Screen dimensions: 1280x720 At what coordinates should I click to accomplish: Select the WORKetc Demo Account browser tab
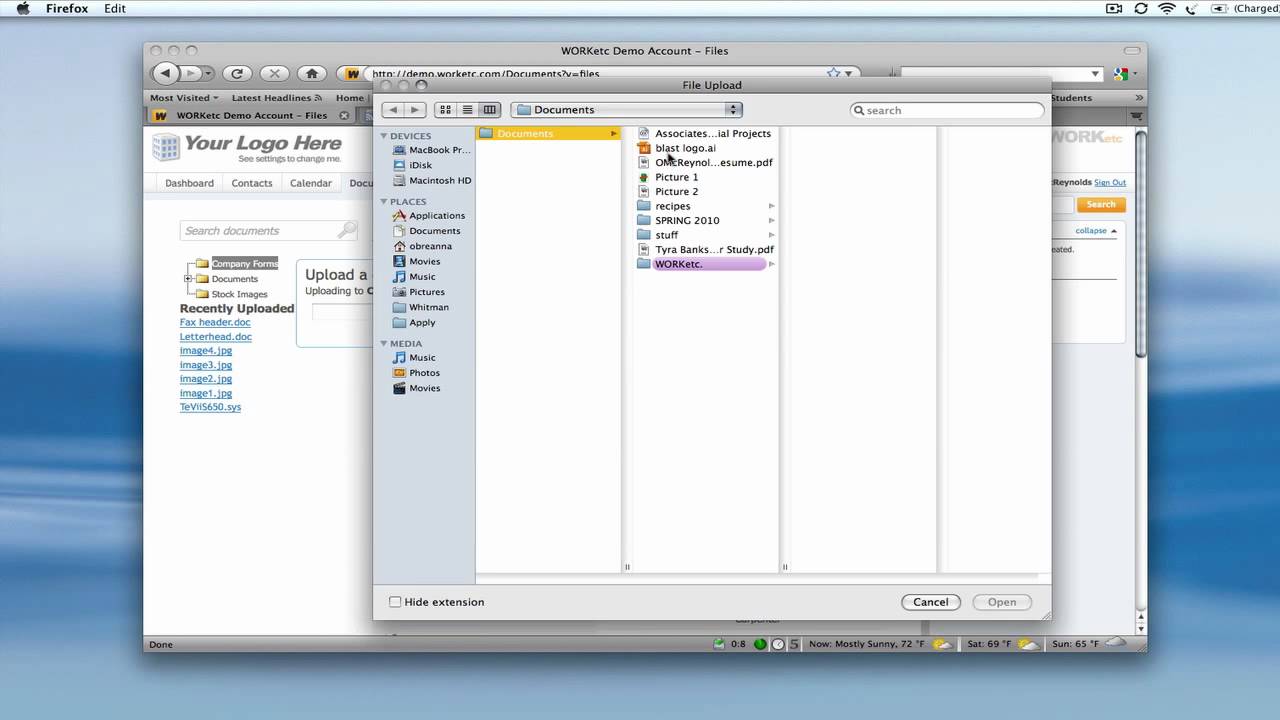click(x=250, y=115)
